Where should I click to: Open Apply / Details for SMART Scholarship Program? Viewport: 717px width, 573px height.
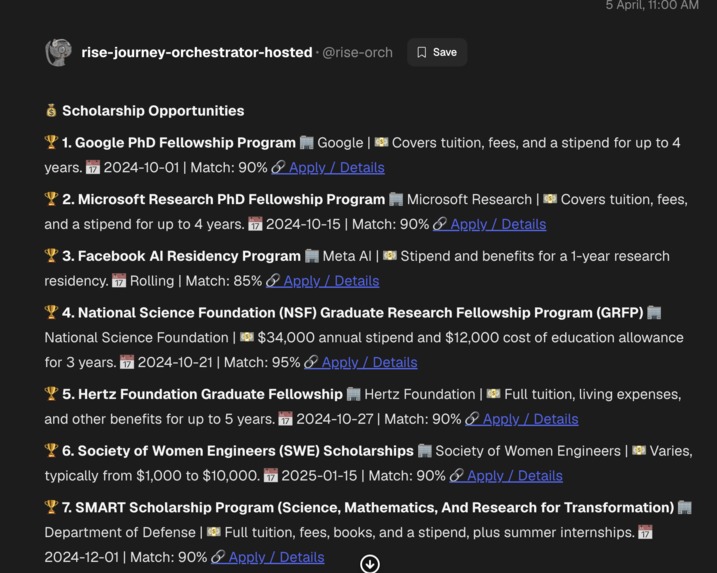pos(268,557)
